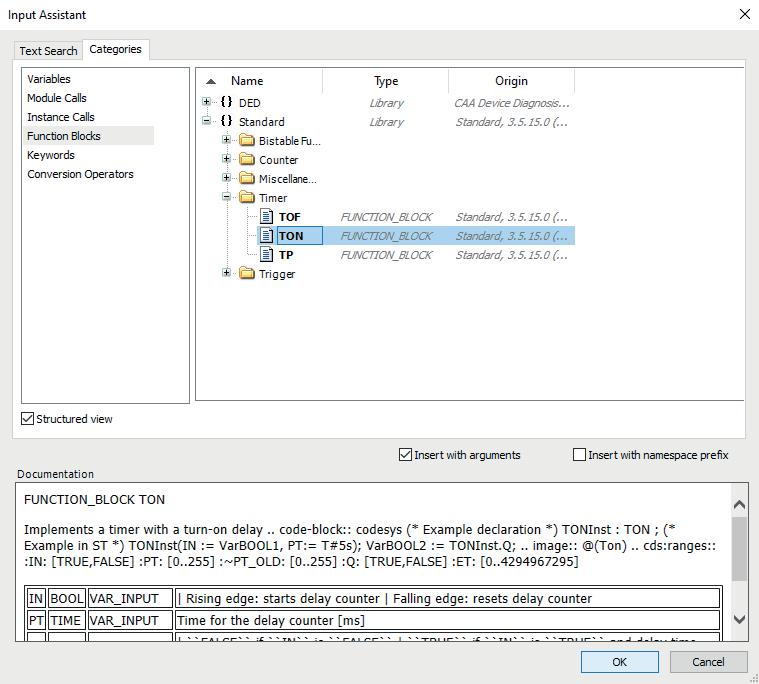The width and height of the screenshot is (759, 684).
Task: Click the TP function block document icon
Action: point(266,254)
